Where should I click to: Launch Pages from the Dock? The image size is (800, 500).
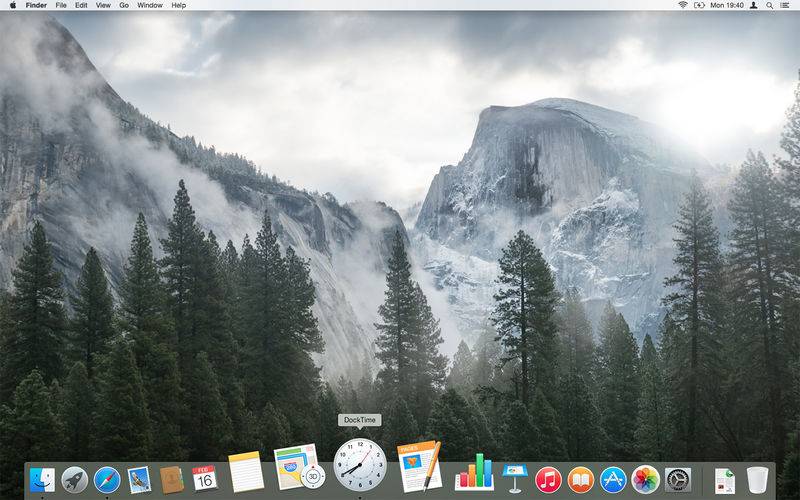[x=419, y=467]
